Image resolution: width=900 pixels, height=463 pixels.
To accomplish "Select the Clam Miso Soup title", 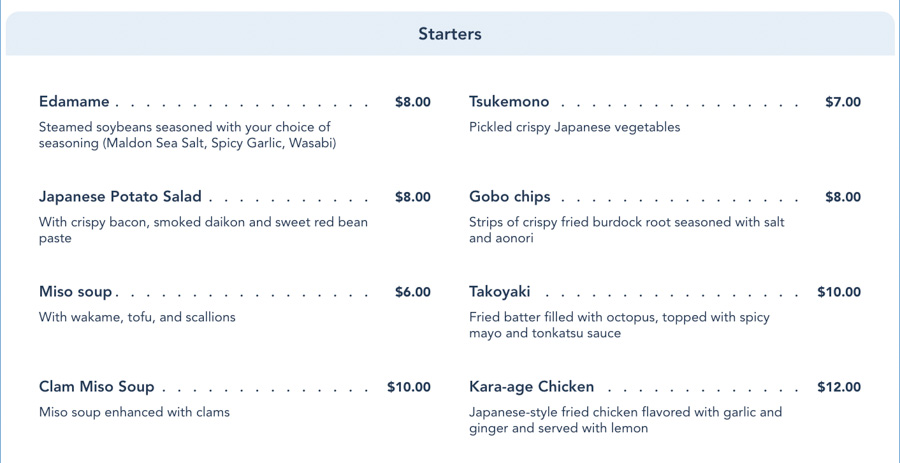I will point(97,387).
